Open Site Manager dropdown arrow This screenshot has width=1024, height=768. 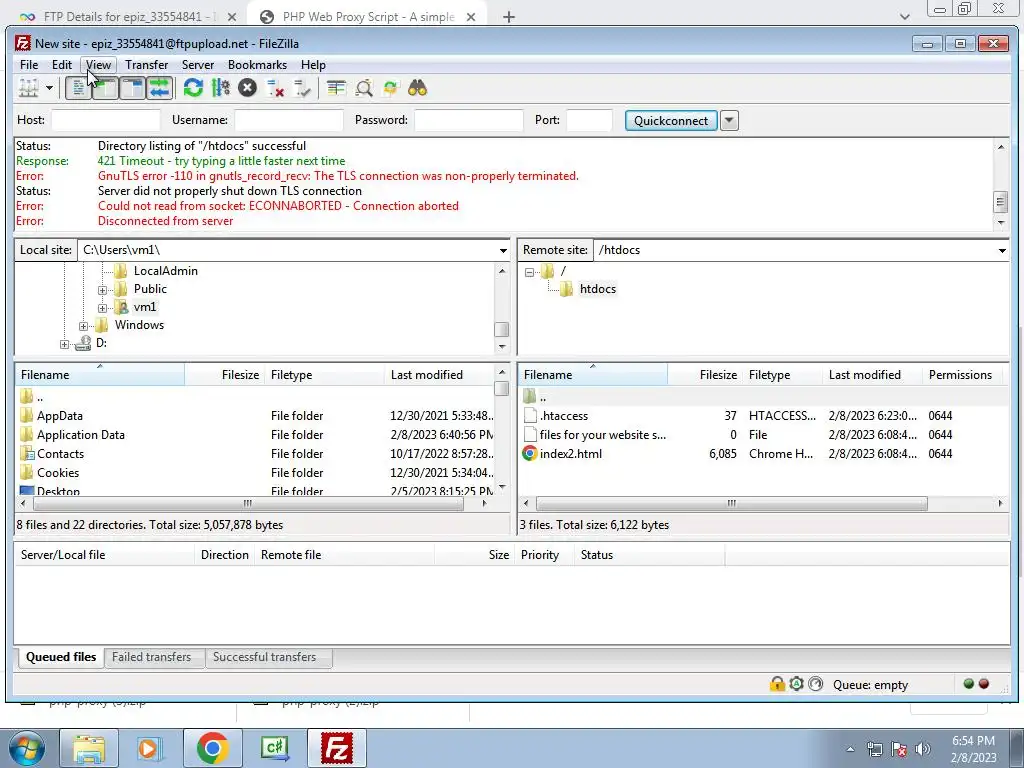[49, 88]
